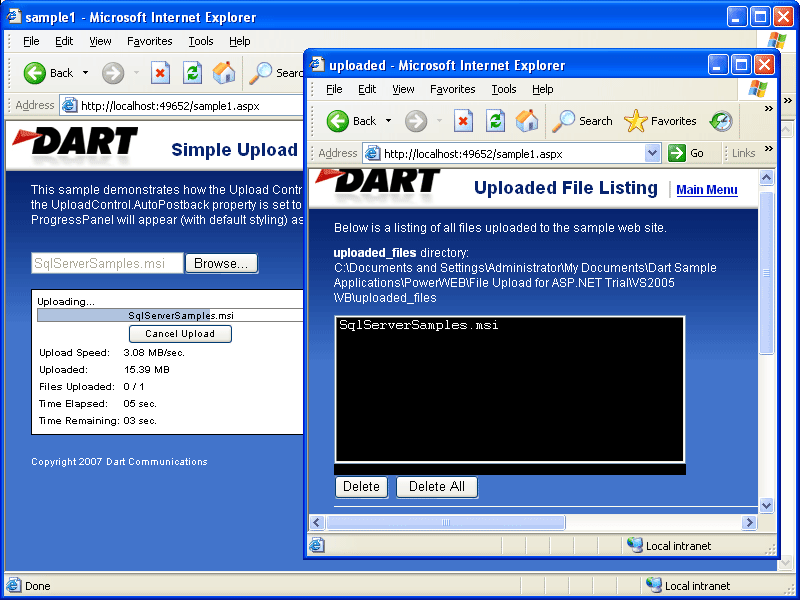Click Back arrow in sample1 window
800x600 pixels.
[x=35, y=73]
